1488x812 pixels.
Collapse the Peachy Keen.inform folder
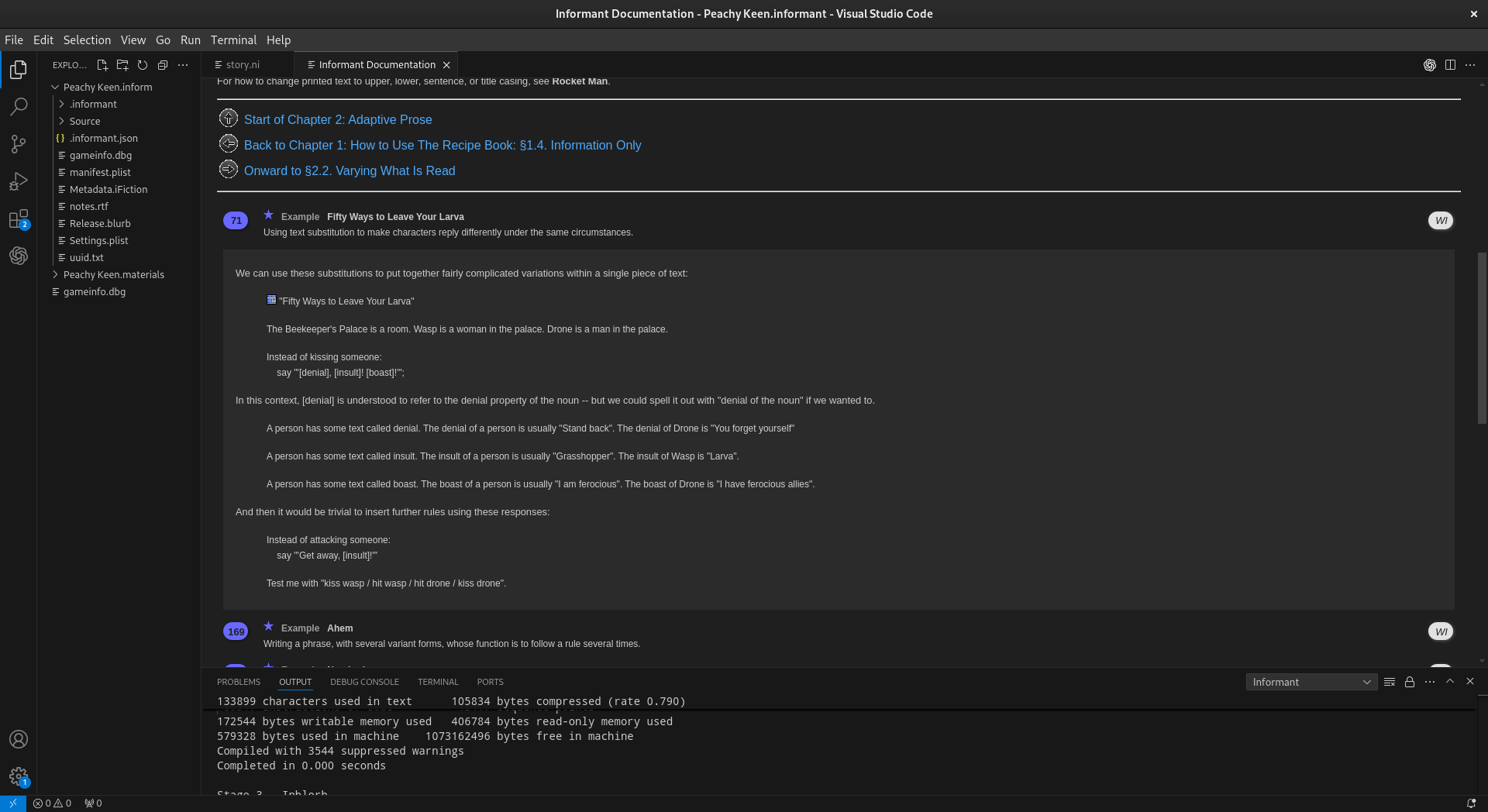coord(56,88)
